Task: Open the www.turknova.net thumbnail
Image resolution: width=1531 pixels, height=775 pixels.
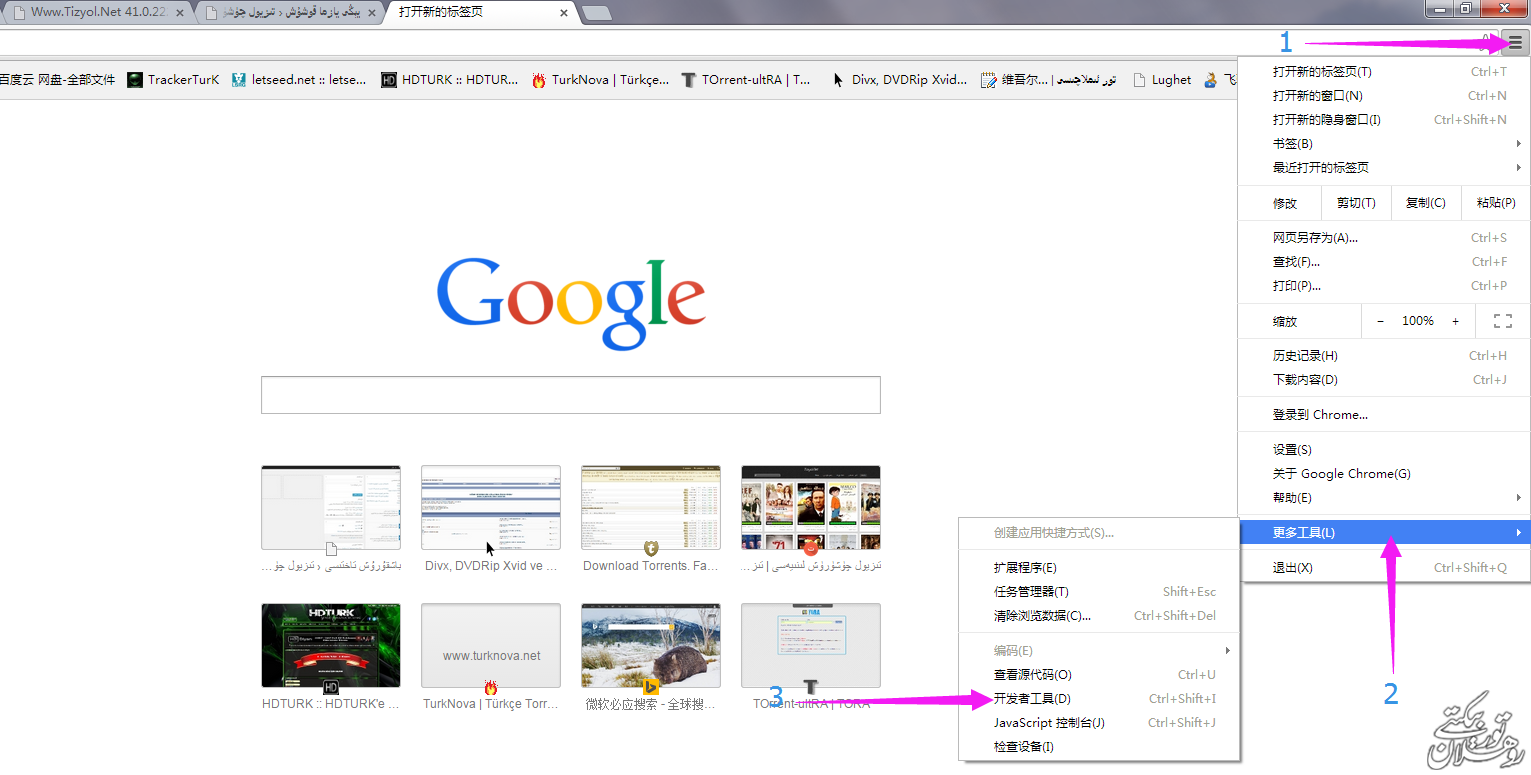Action: click(491, 646)
